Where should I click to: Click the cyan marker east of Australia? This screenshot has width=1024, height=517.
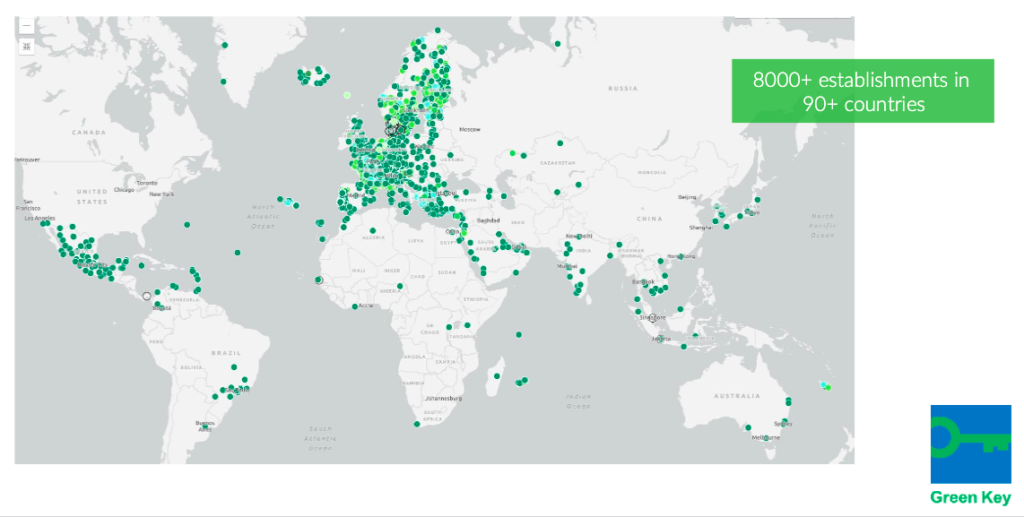pos(823,385)
